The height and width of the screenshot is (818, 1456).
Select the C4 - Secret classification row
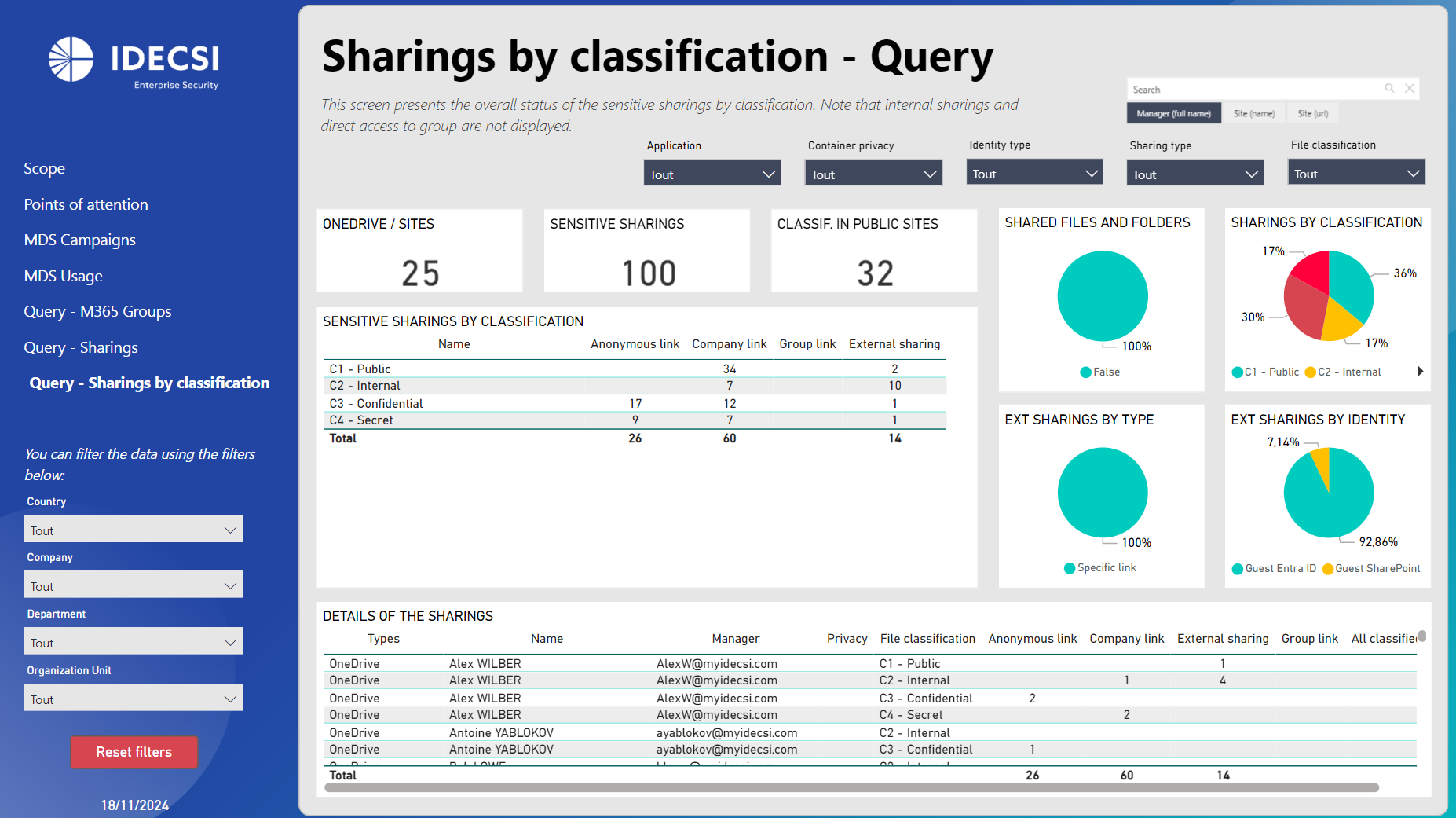click(x=635, y=420)
